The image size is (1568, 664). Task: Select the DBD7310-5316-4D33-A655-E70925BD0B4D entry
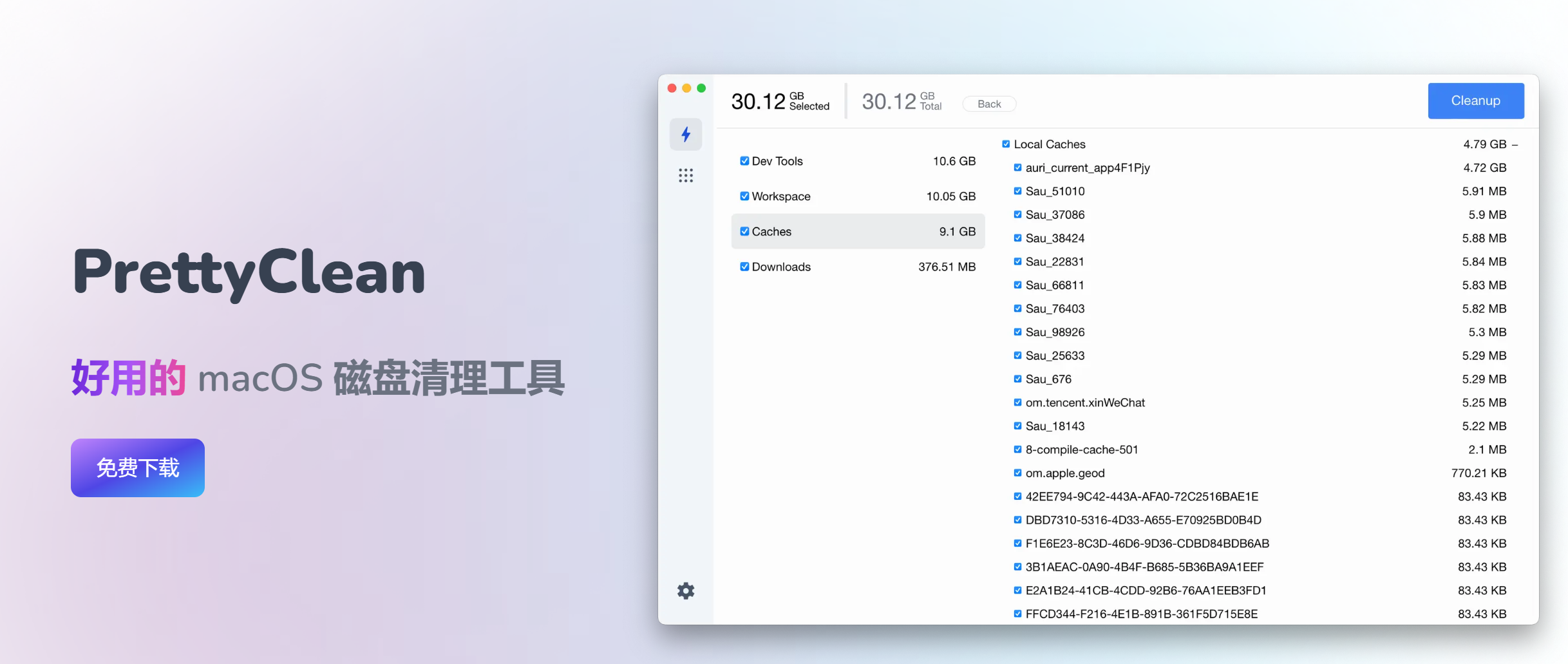click(x=1260, y=520)
